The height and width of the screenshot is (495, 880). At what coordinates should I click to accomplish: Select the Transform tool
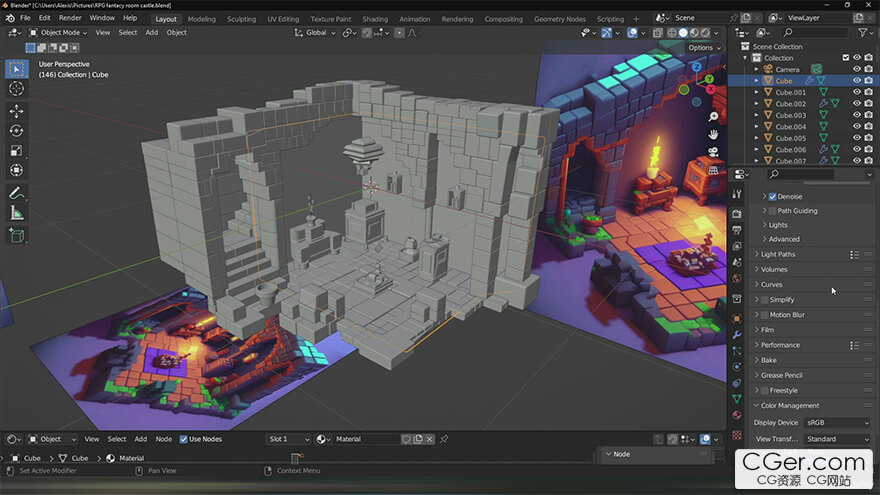pos(16,170)
